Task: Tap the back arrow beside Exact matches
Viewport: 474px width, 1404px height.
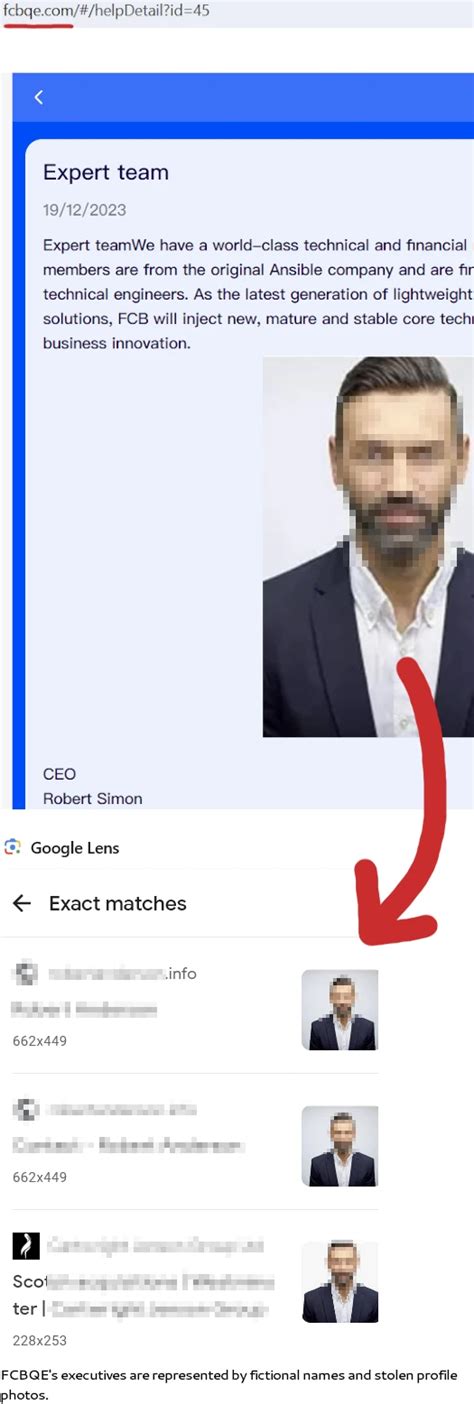Action: click(22, 903)
